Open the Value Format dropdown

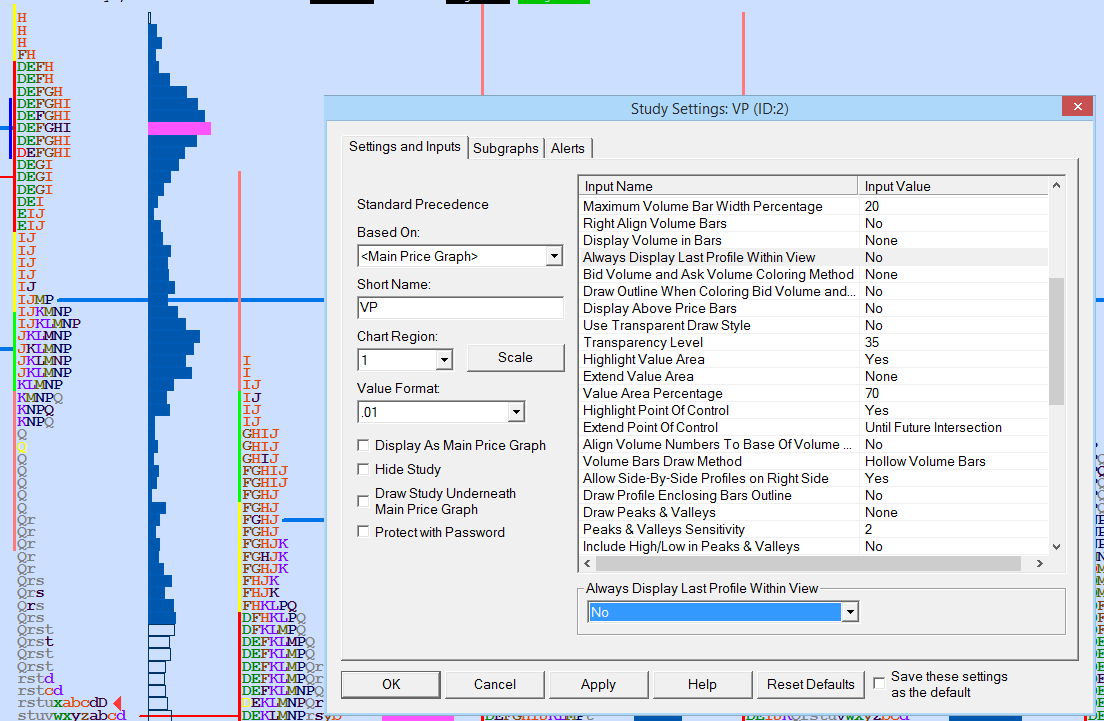point(515,412)
